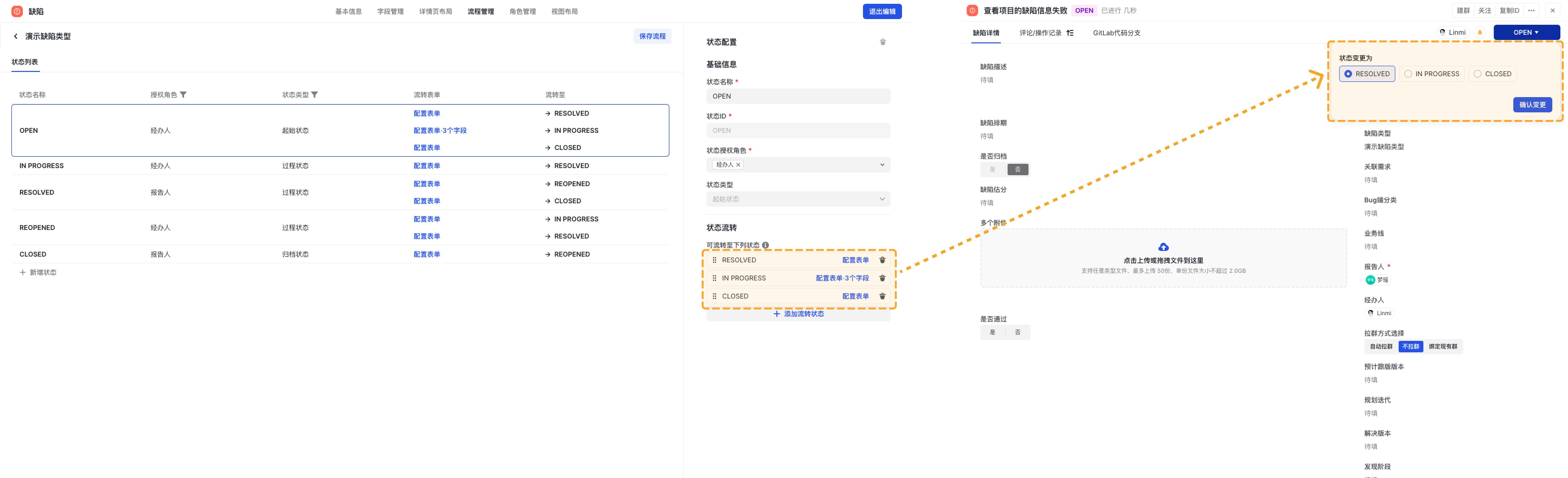1568x478 pixels.
Task: Click the 梦瑶 reporter avatar
Action: pyautogui.click(x=1370, y=280)
